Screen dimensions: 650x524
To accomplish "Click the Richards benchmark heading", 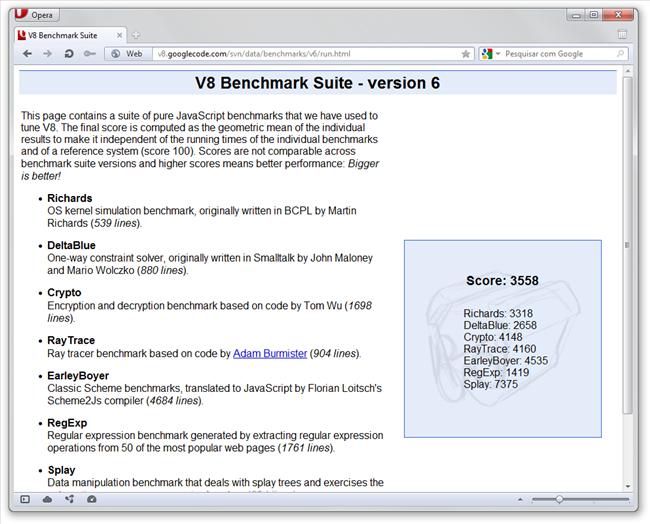I will pos(70,198).
